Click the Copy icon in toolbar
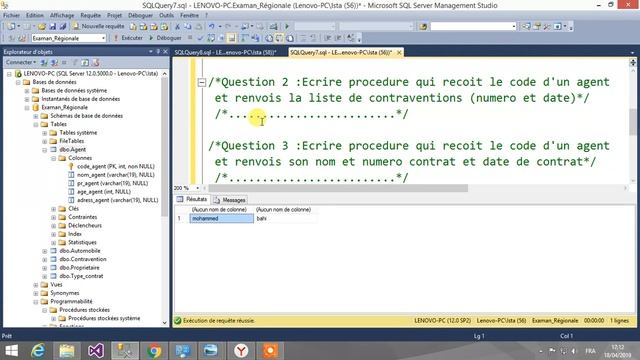The image size is (640, 360). (188, 27)
